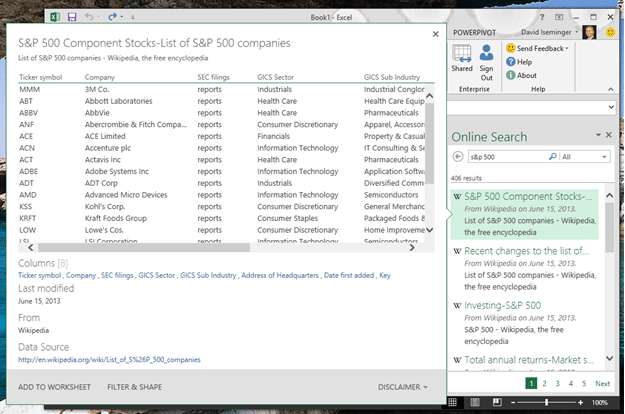Click the ADBE ticker cell

tap(29, 171)
